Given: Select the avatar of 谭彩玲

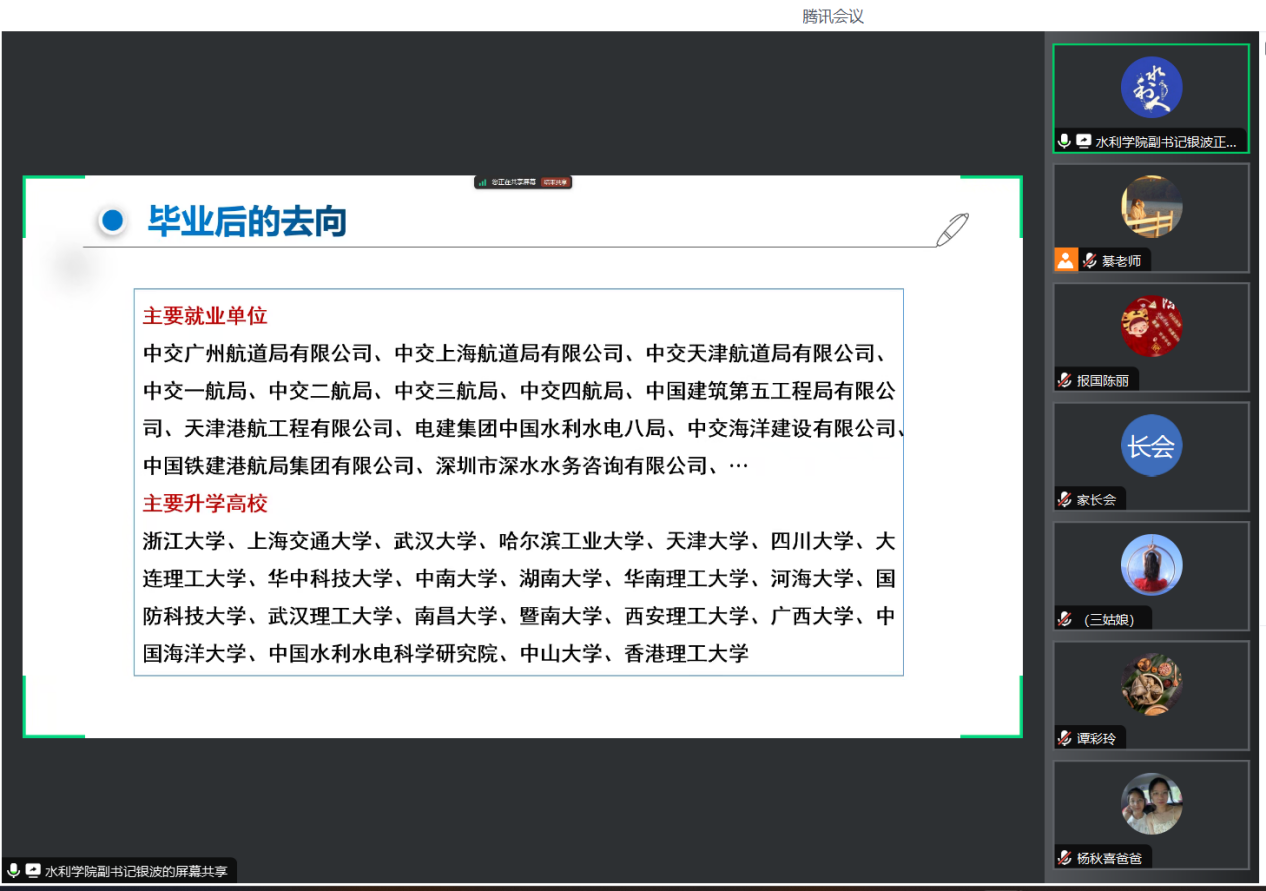Looking at the screenshot, I should pos(1151,684).
